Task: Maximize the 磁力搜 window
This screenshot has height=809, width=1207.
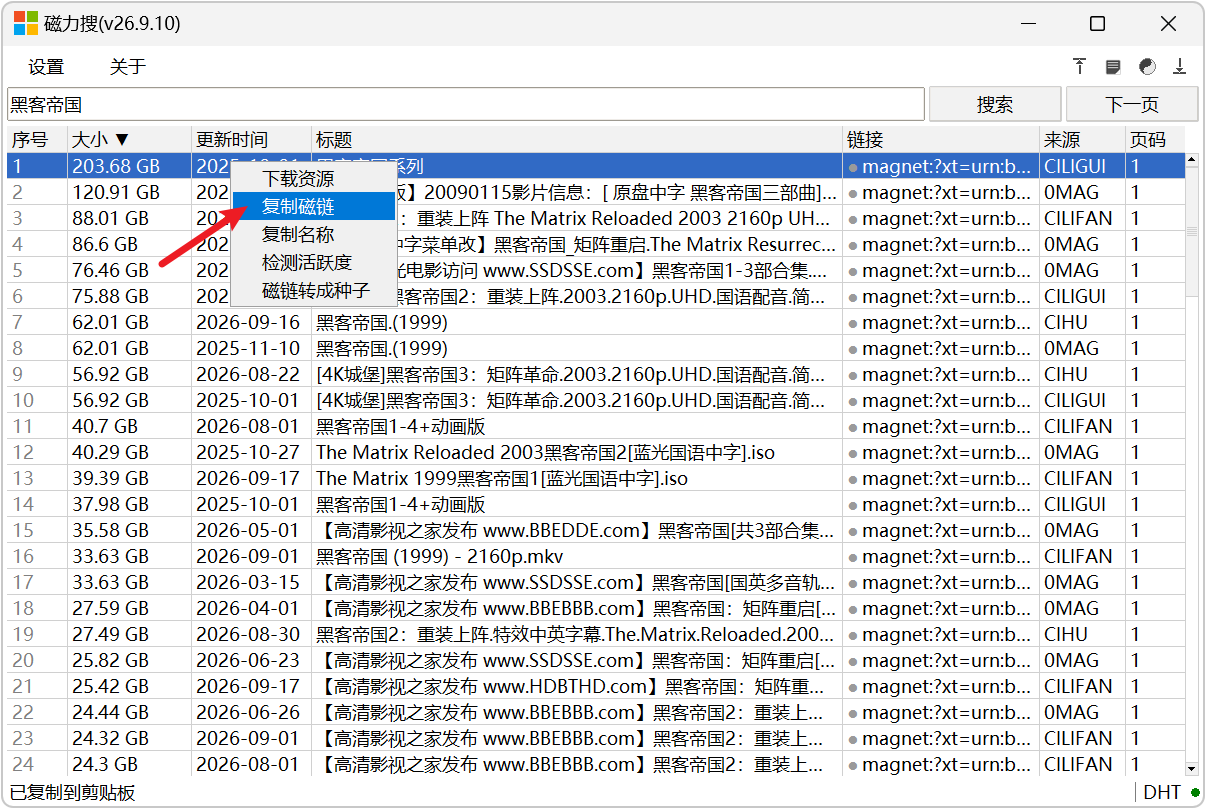Action: click(1097, 24)
